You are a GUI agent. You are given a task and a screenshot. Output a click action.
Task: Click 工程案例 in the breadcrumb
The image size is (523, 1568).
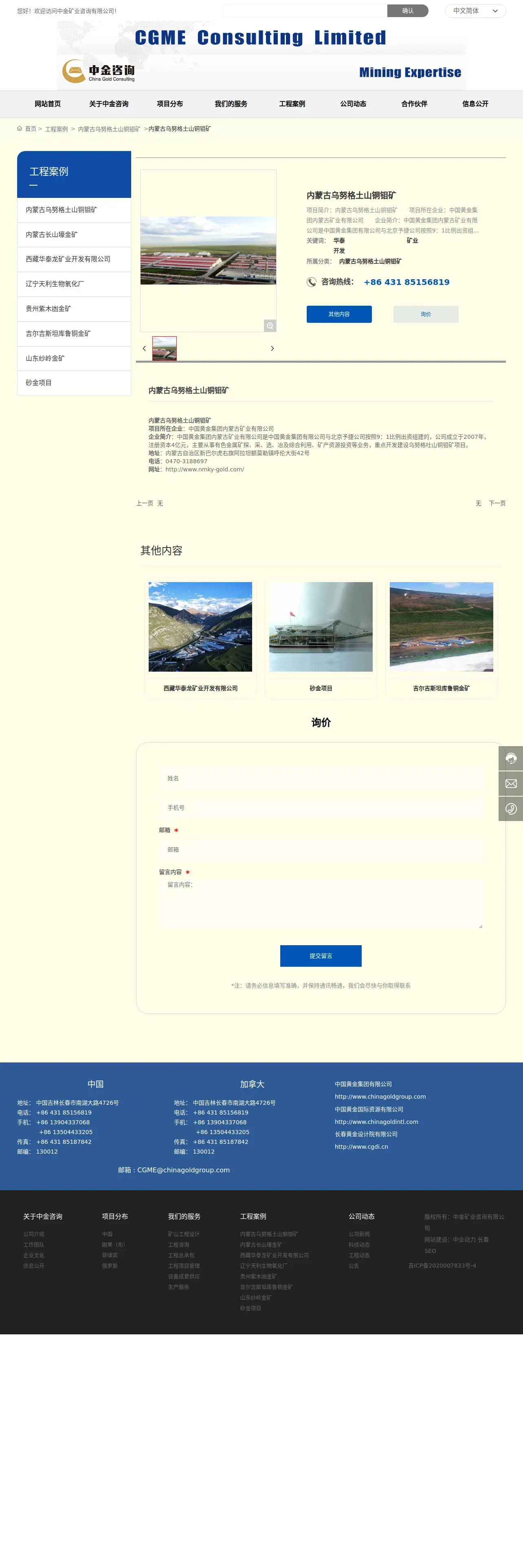coord(56,129)
